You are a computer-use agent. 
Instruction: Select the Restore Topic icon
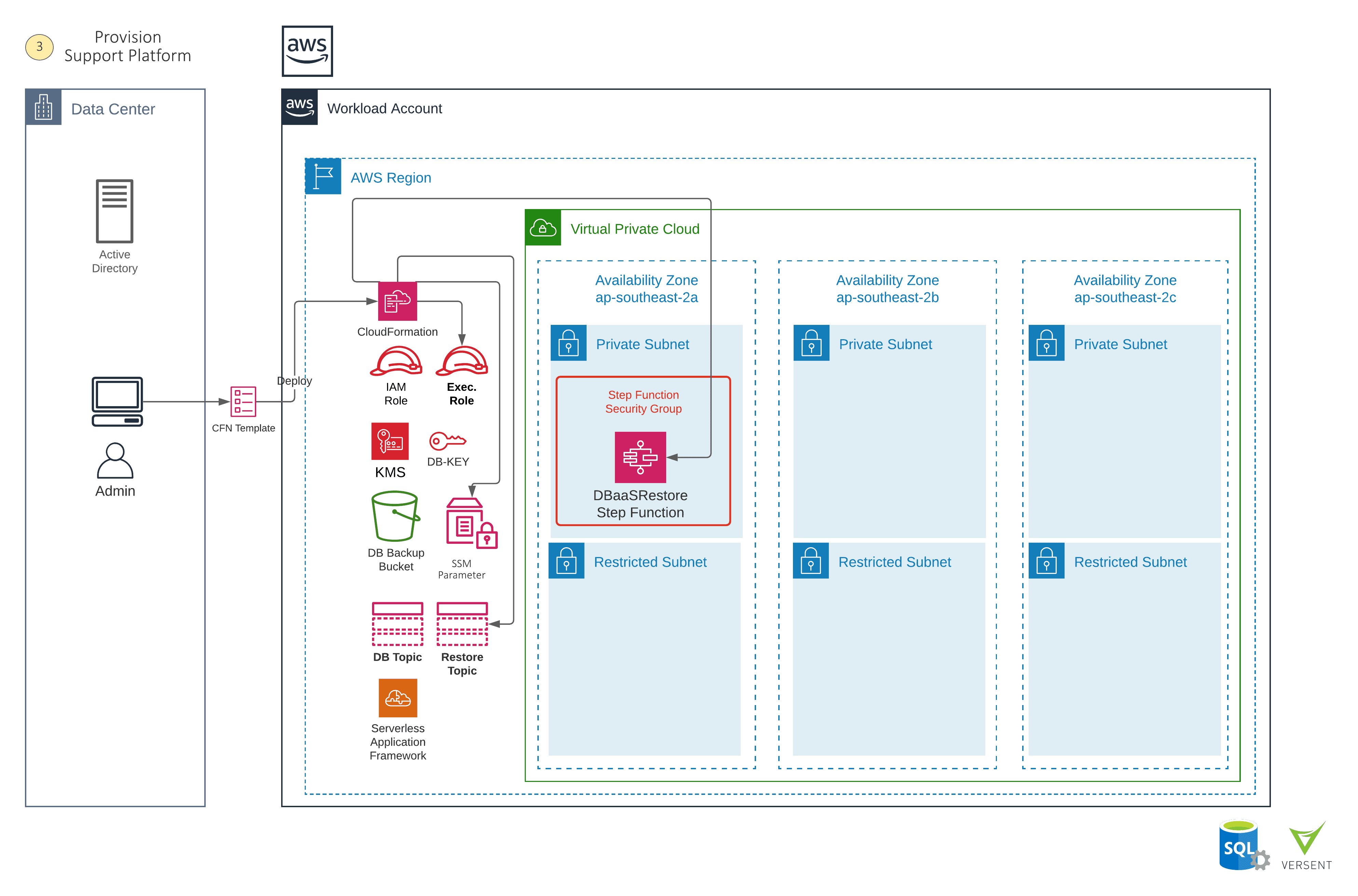pyautogui.click(x=462, y=623)
